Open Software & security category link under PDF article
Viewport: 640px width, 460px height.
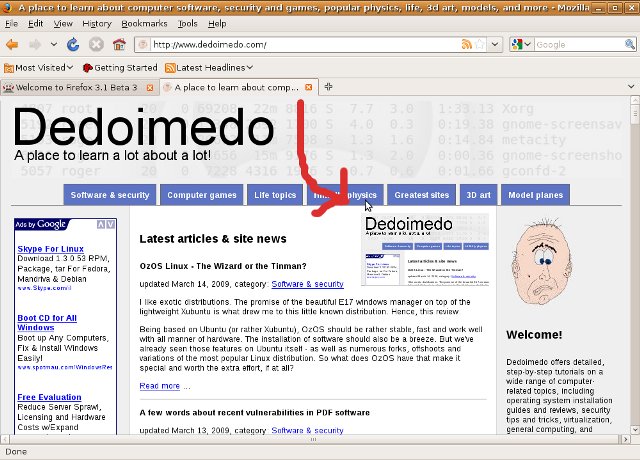click(x=307, y=430)
